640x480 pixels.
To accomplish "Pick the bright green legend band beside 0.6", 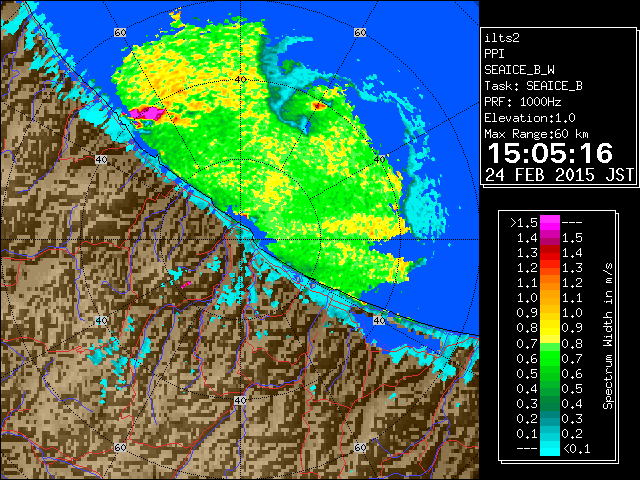I will 549,358.
